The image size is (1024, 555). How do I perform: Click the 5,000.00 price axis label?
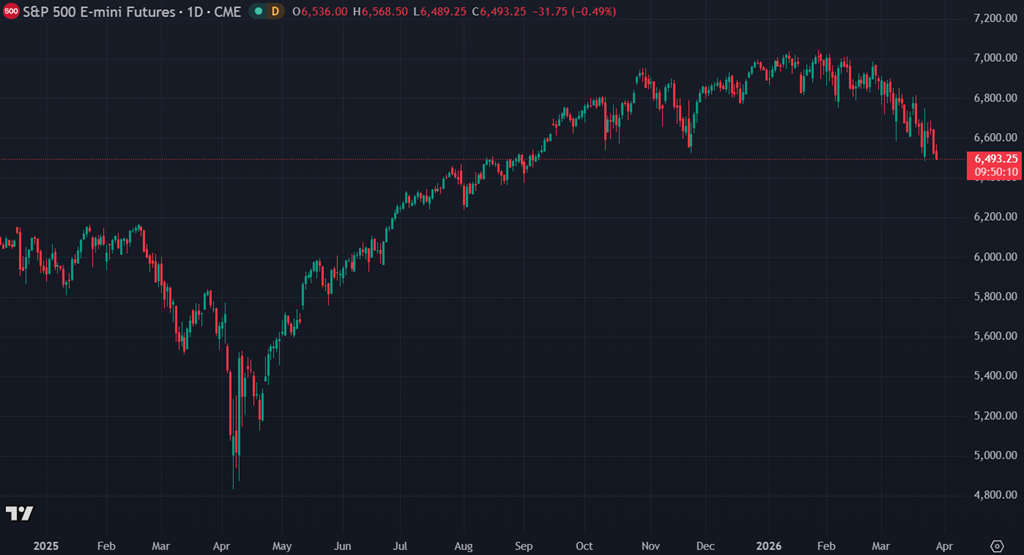click(995, 456)
